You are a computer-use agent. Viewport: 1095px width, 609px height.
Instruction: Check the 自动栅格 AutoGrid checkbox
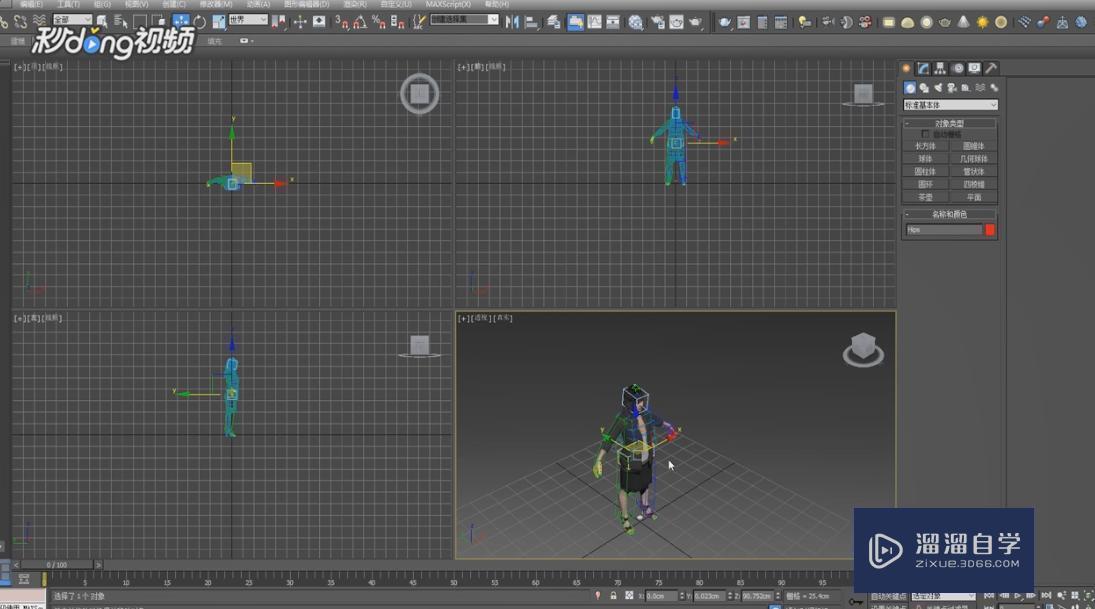[924, 132]
